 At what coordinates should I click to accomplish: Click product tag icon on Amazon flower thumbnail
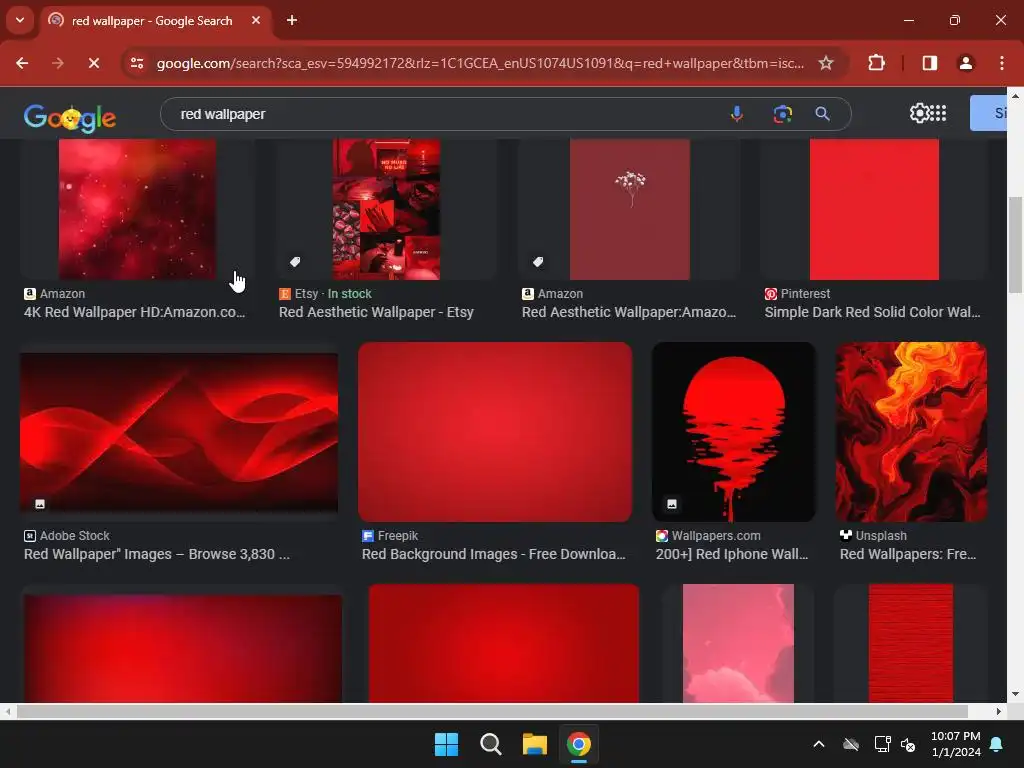(x=538, y=262)
